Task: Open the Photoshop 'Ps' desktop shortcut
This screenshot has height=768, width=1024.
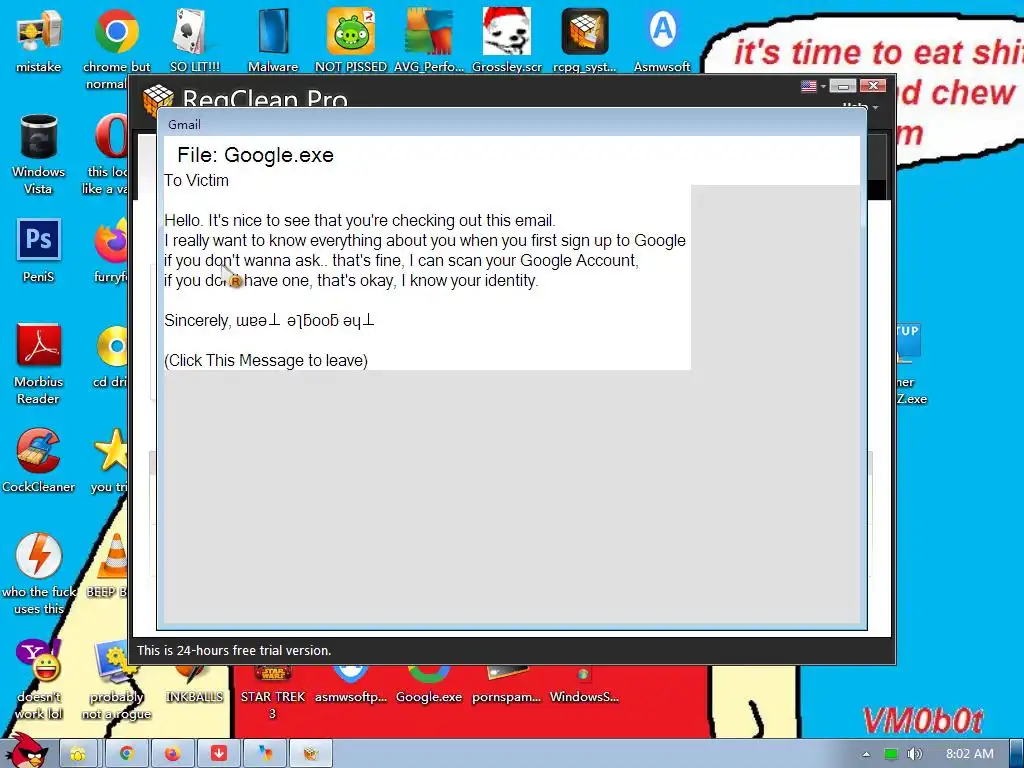Action: point(39,251)
